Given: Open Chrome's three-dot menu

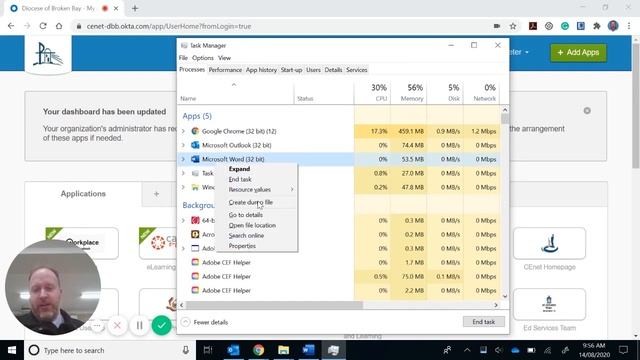Looking at the screenshot, I should (x=629, y=26).
